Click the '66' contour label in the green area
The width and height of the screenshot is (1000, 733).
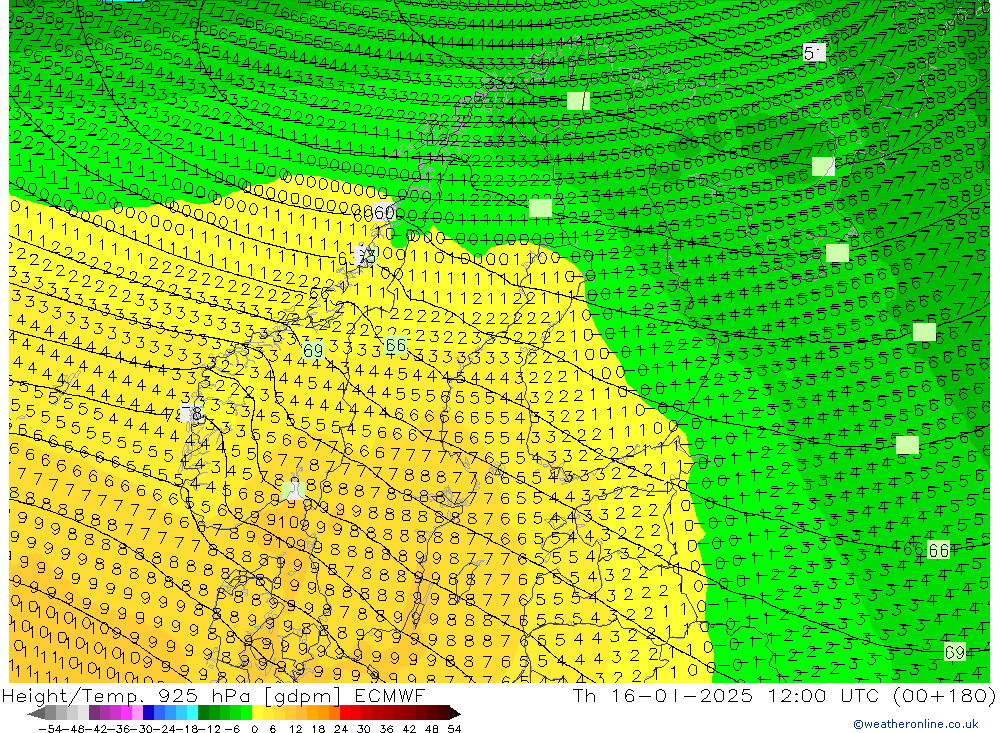coord(939,550)
